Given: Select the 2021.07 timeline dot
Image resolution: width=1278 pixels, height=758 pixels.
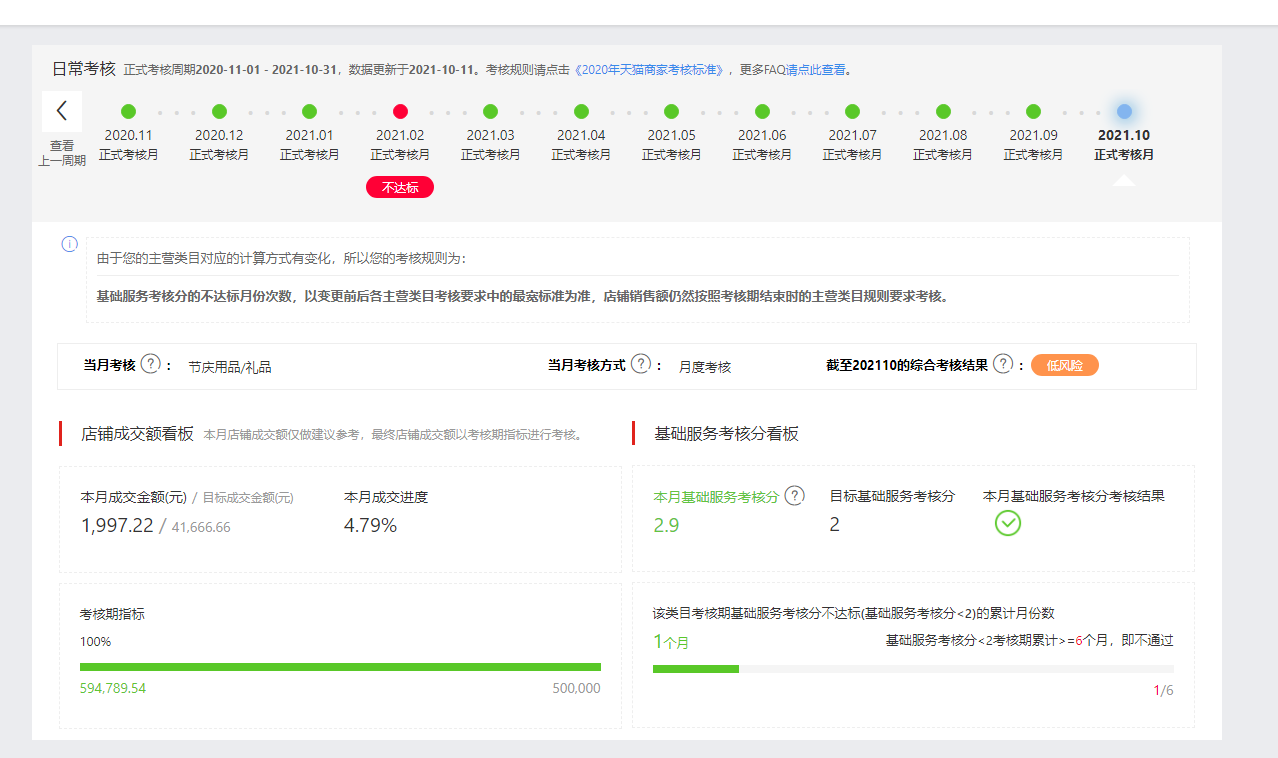Looking at the screenshot, I should coord(852,111).
